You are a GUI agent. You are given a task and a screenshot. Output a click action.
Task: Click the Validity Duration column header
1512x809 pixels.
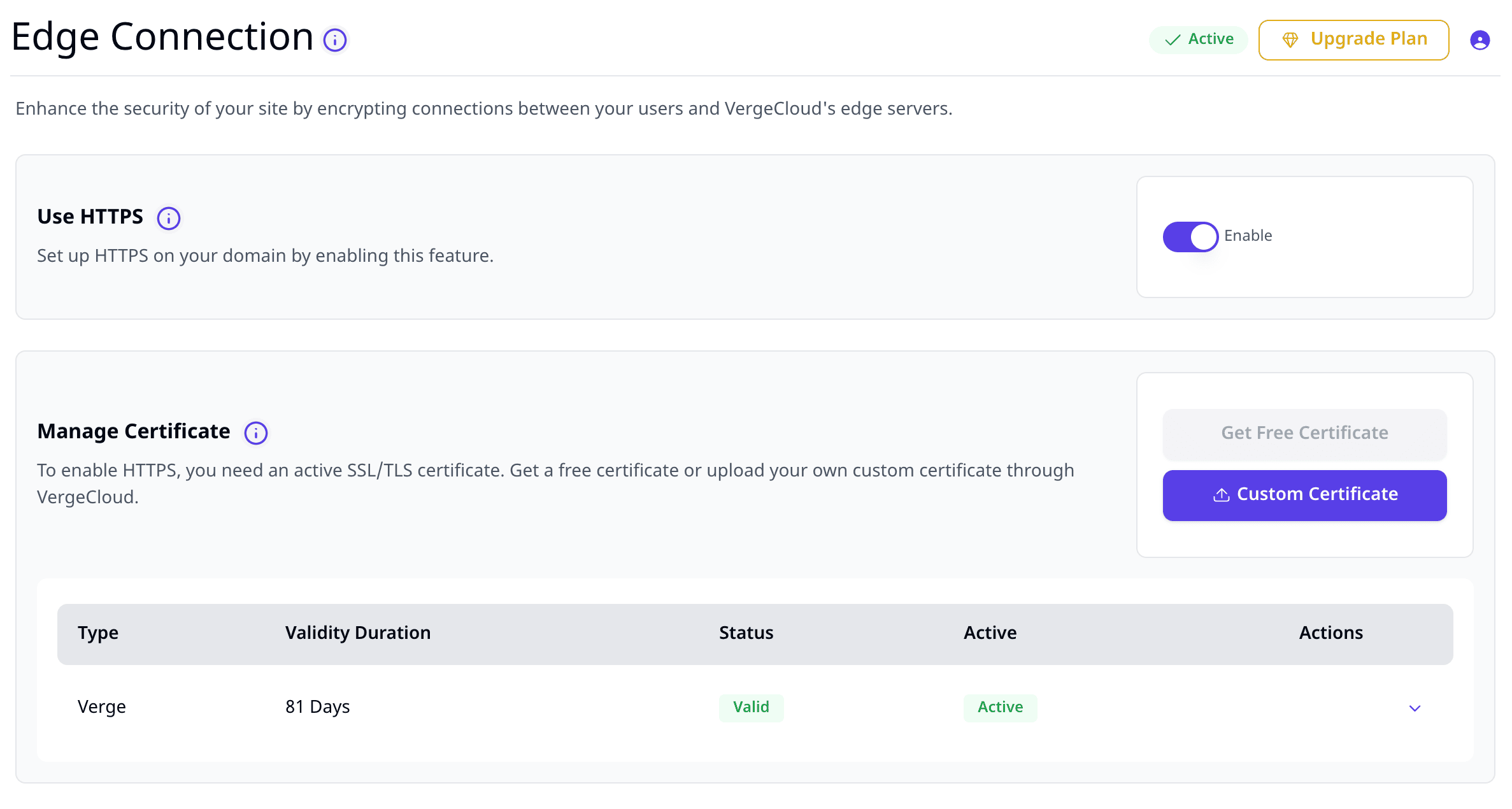(x=358, y=633)
